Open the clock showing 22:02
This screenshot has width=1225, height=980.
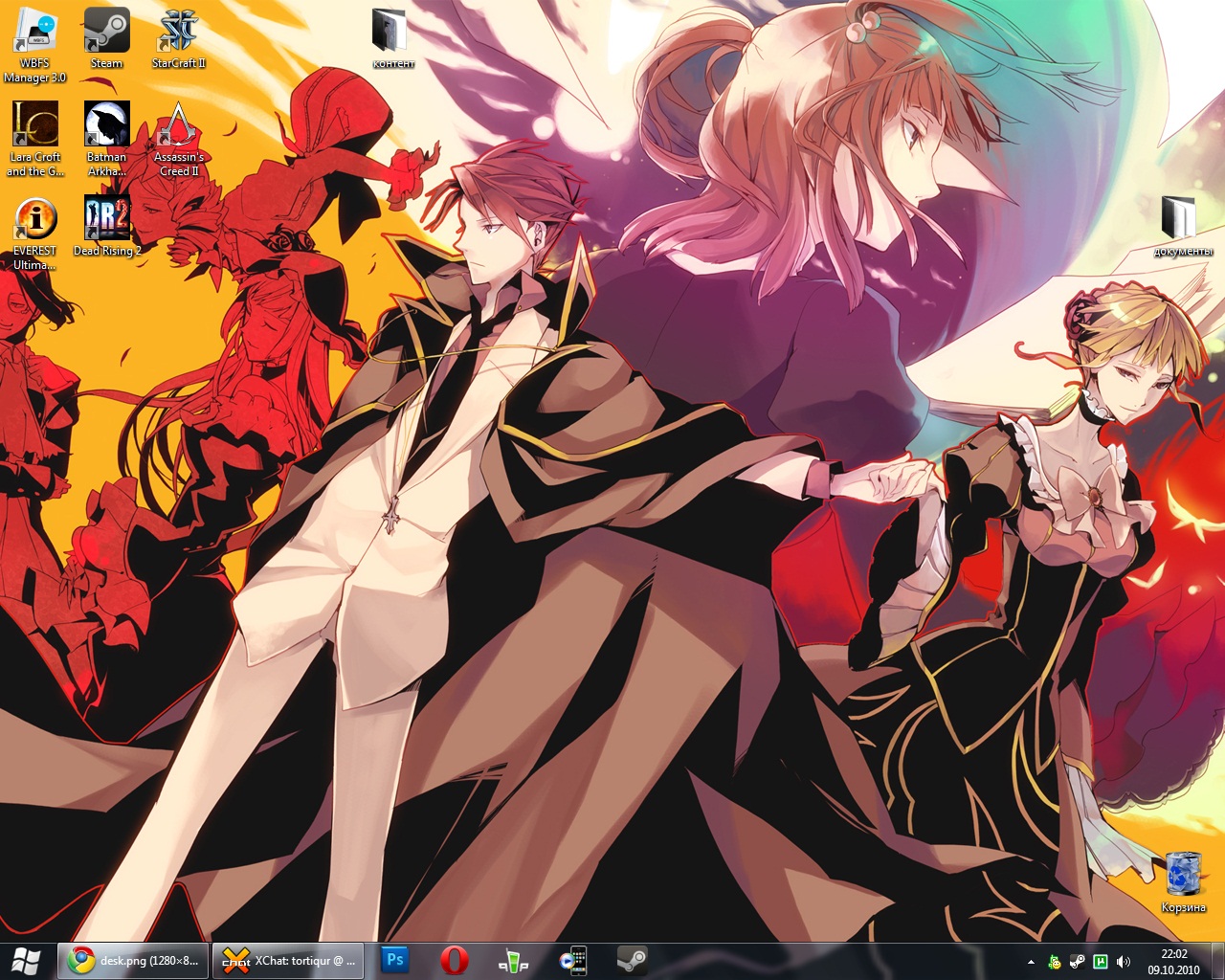(x=1173, y=961)
